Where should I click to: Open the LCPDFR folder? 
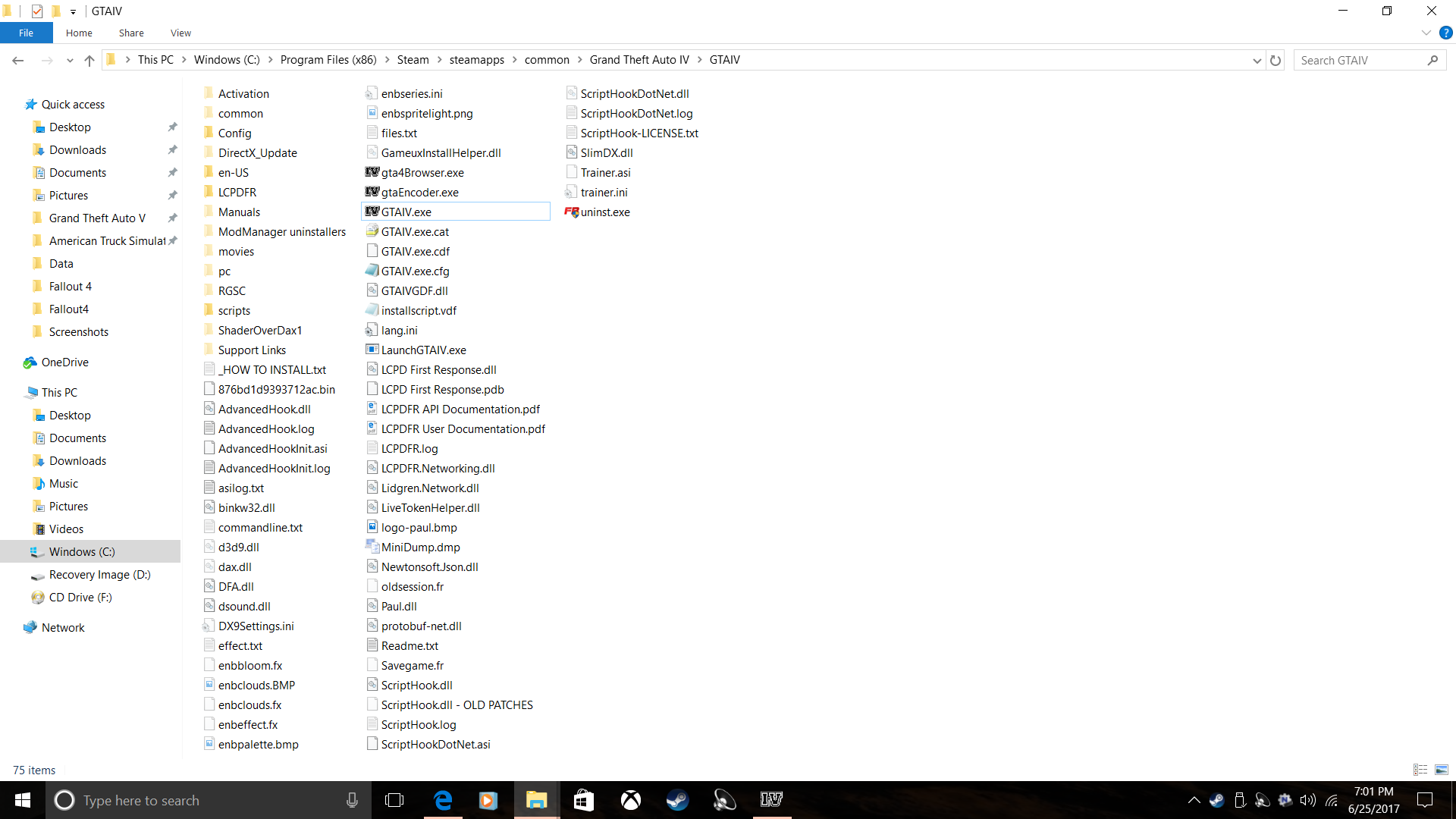[237, 192]
